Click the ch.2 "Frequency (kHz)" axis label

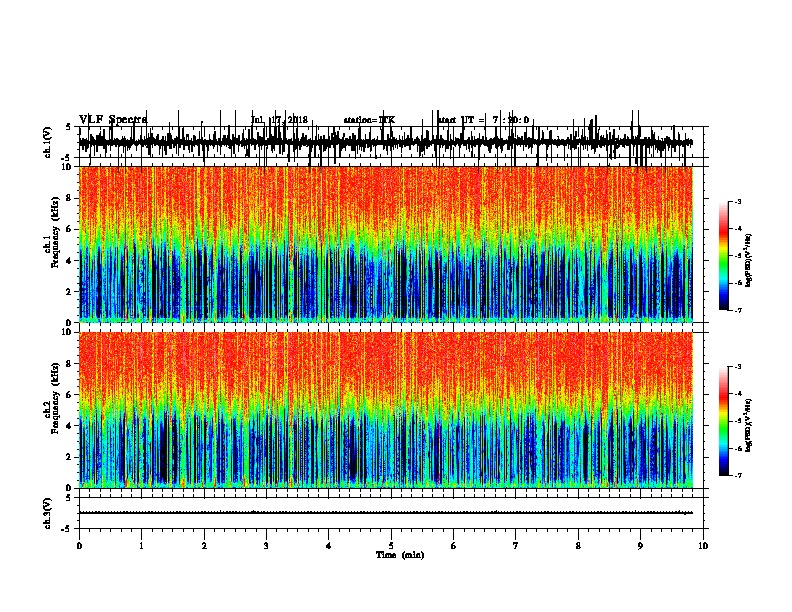(55, 398)
